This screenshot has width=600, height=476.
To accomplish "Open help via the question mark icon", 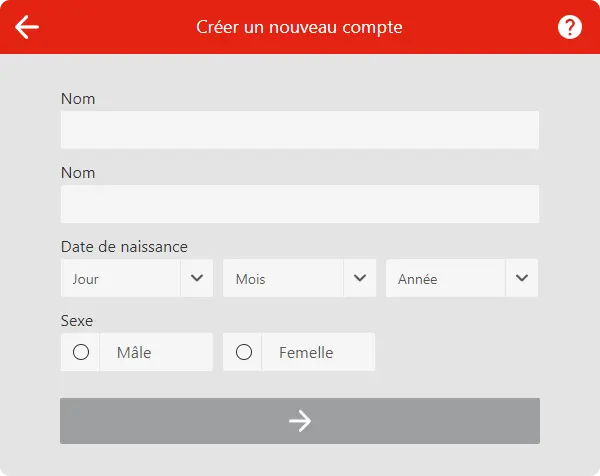I will pos(570,27).
